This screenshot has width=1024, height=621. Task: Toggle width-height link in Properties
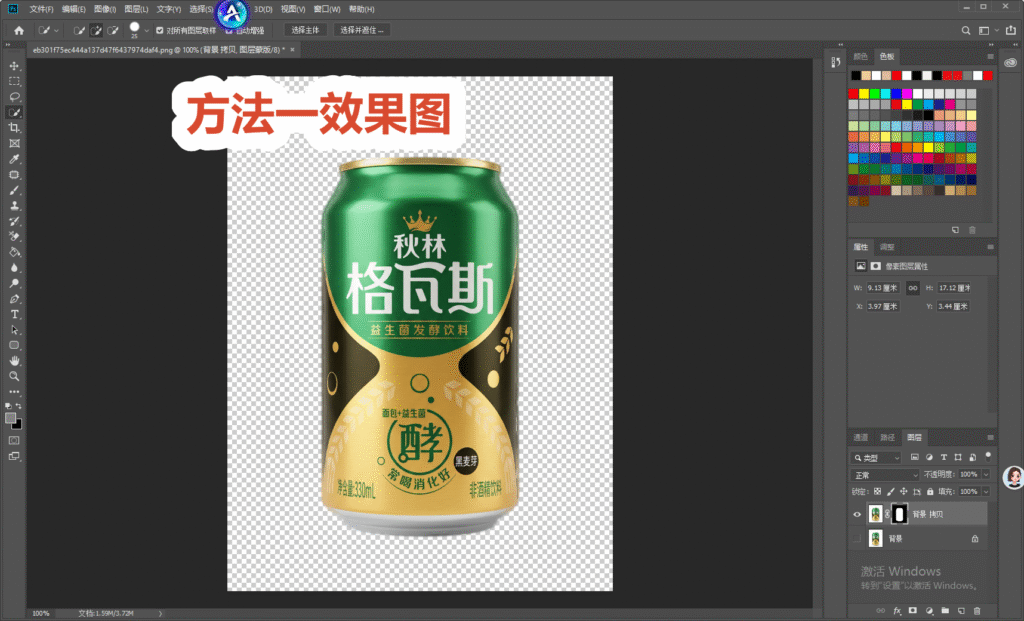click(x=913, y=288)
